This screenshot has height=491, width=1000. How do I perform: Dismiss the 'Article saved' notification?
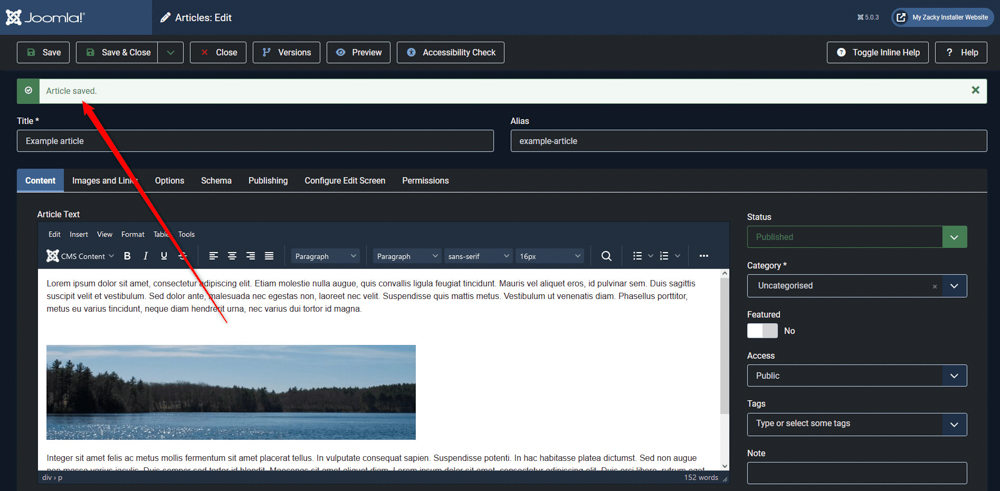click(975, 90)
